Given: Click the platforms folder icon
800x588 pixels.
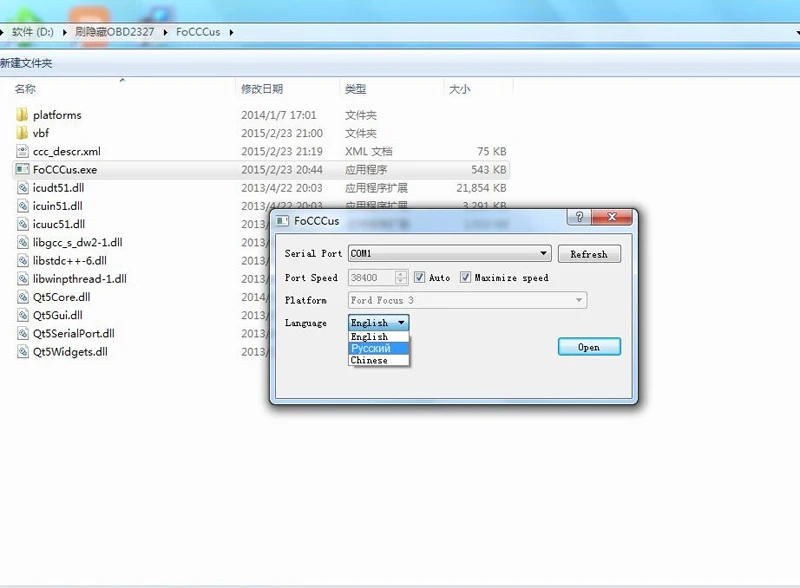Looking at the screenshot, I should tap(22, 115).
